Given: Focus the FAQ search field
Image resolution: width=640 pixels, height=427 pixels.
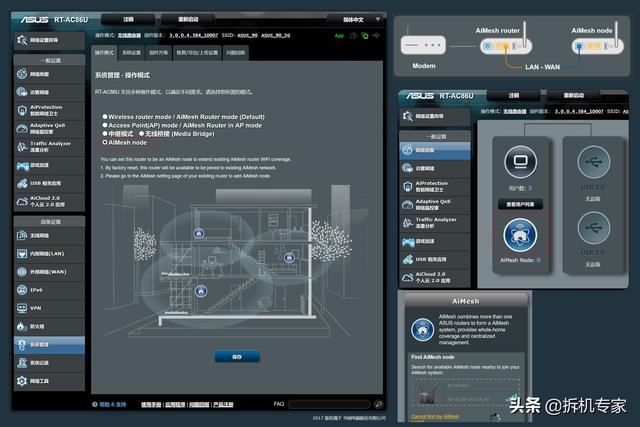Looking at the screenshot, I should [x=329, y=404].
